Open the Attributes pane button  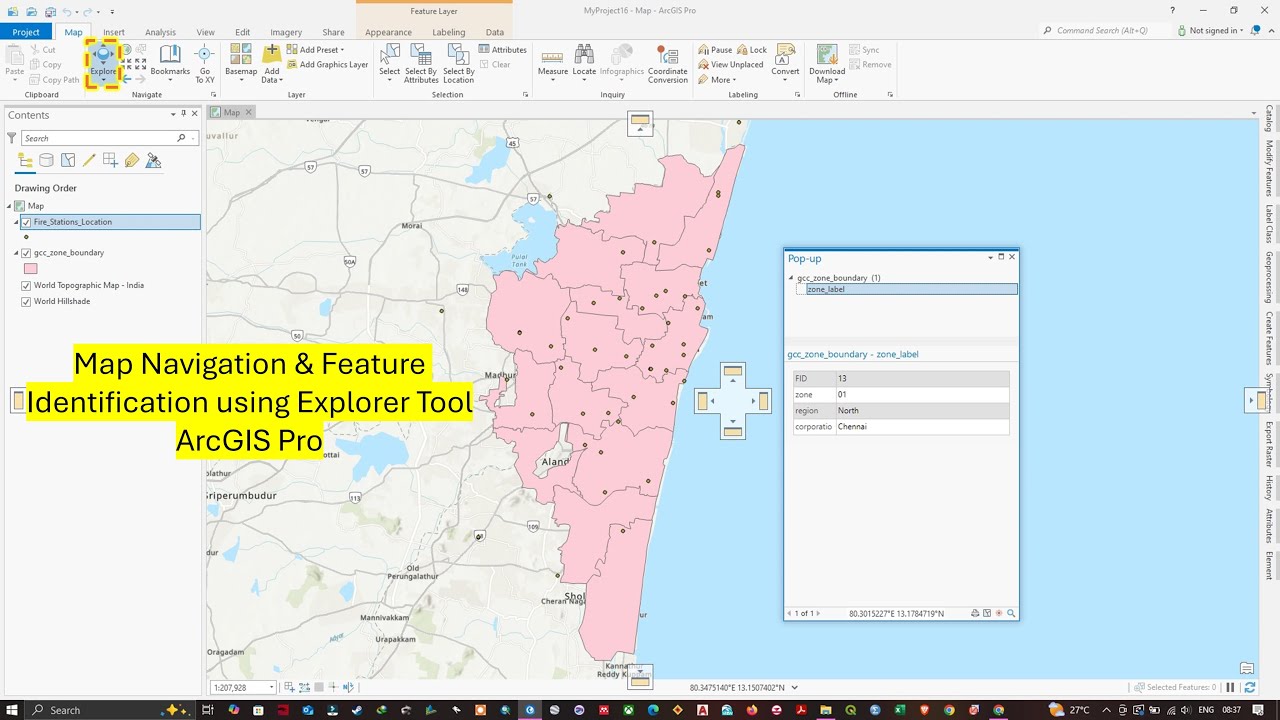click(502, 50)
